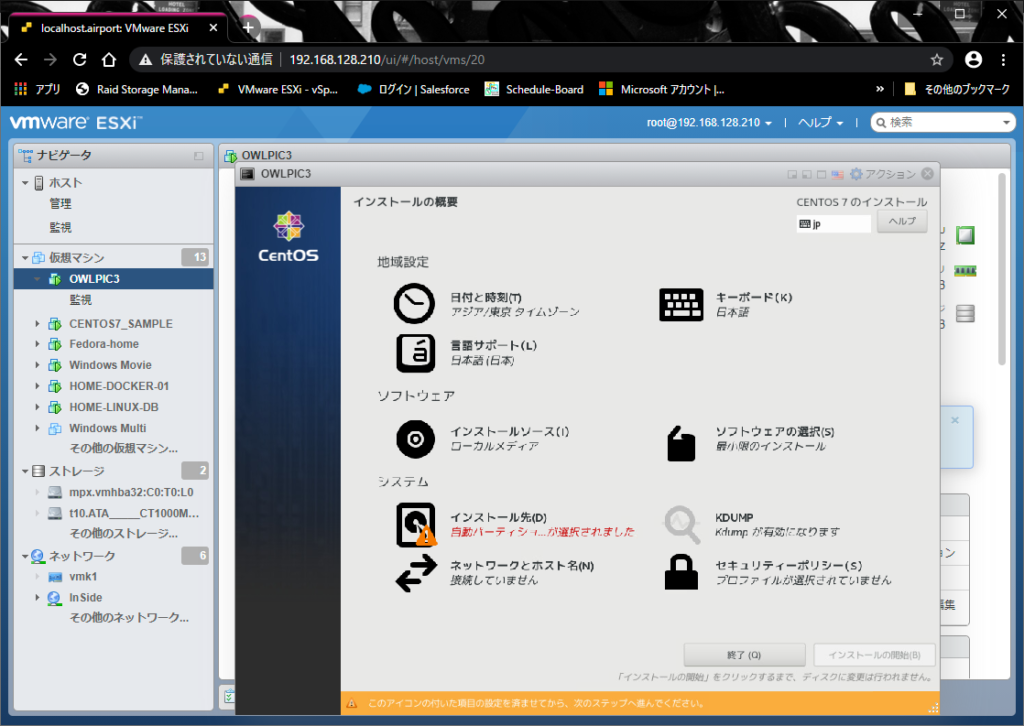The width and height of the screenshot is (1024, 726).
Task: Click the not-secure warning icon in address bar
Action: pyautogui.click(x=145, y=60)
